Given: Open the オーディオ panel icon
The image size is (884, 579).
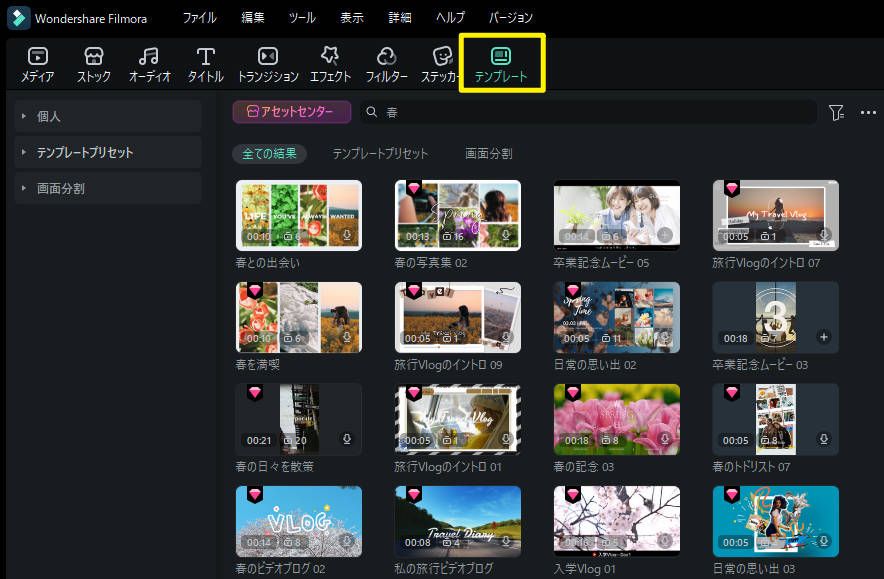Looking at the screenshot, I should 148,63.
